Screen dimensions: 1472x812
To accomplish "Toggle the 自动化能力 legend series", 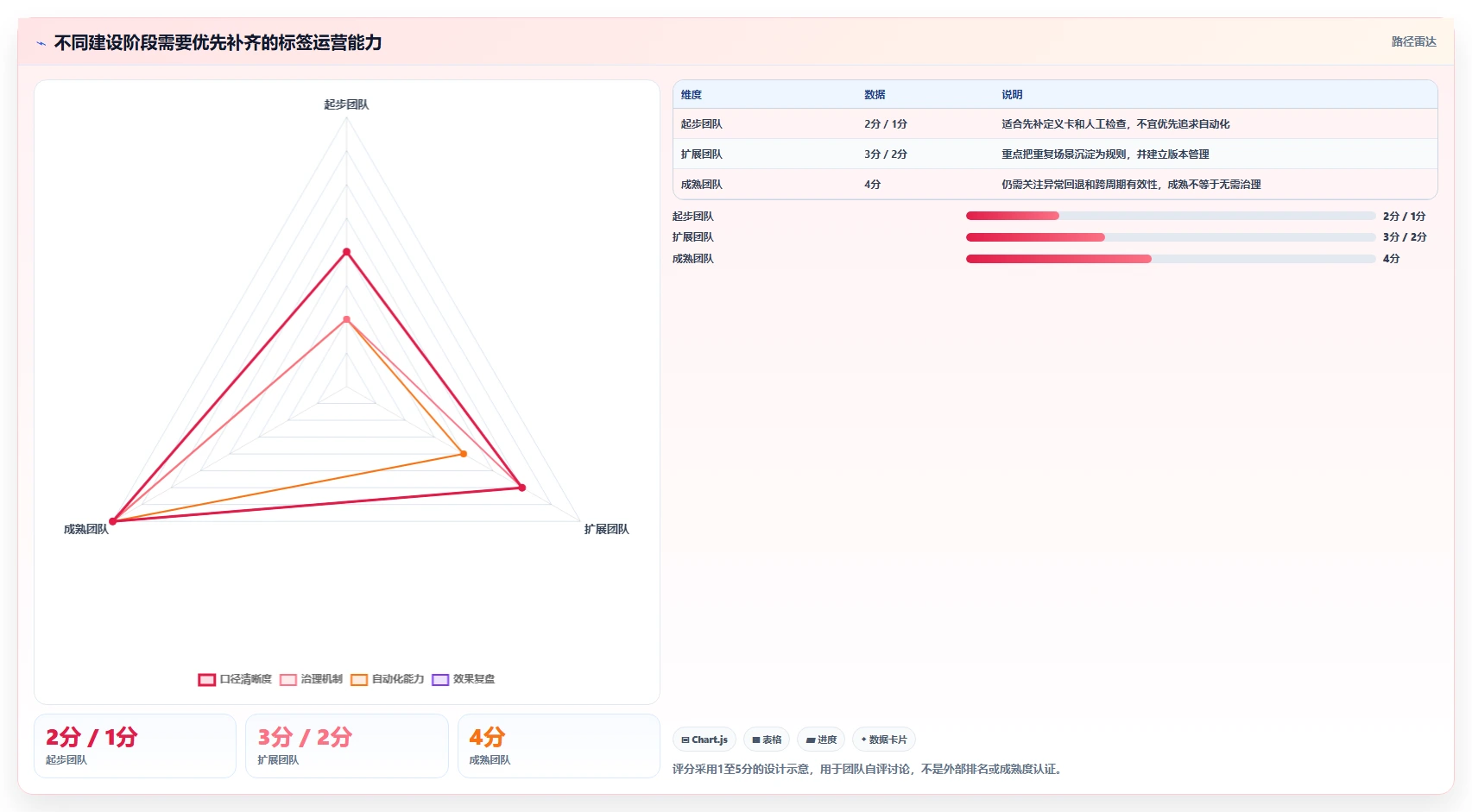I will click(387, 679).
